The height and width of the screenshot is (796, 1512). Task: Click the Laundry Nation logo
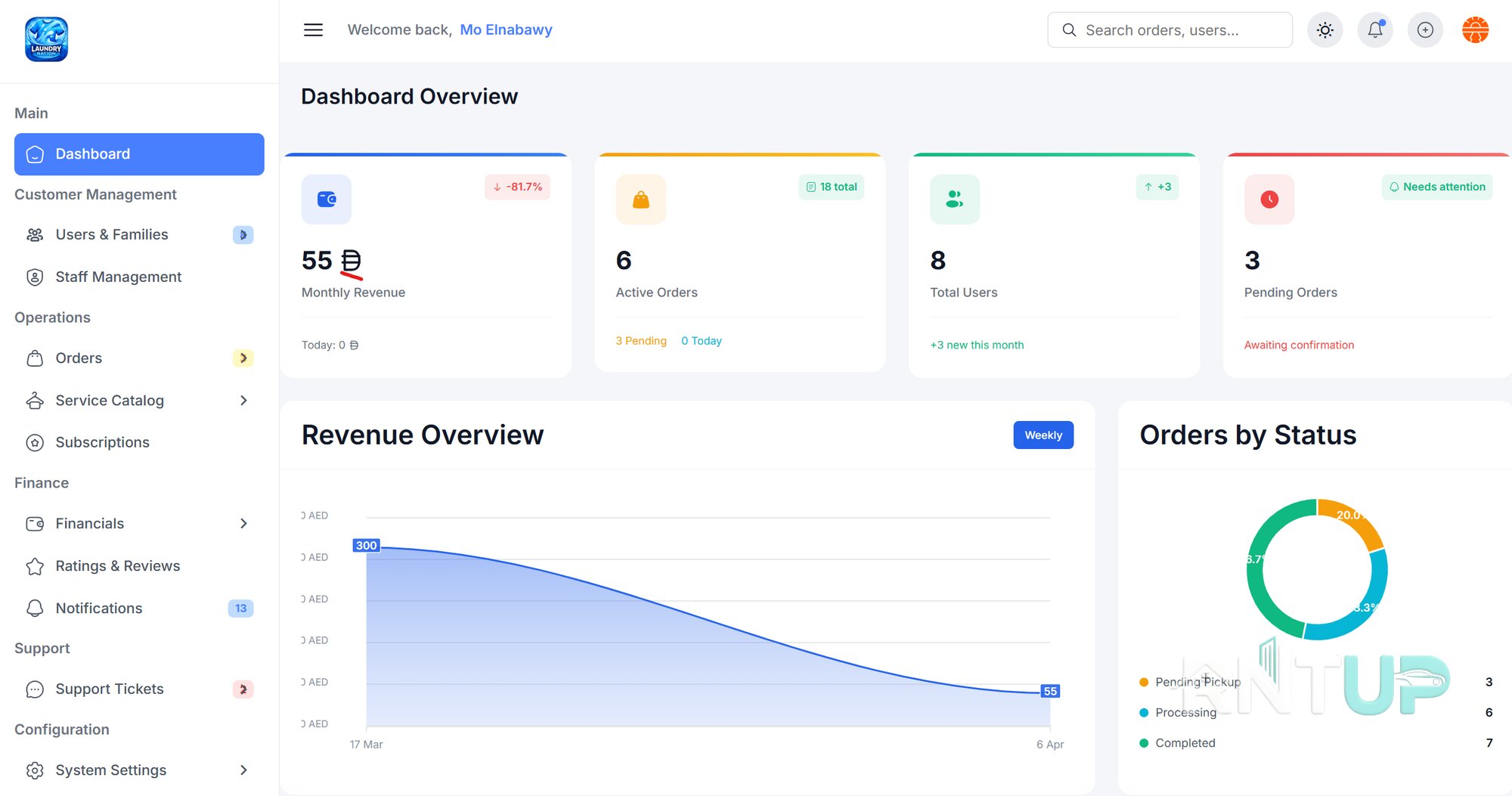pos(46,39)
